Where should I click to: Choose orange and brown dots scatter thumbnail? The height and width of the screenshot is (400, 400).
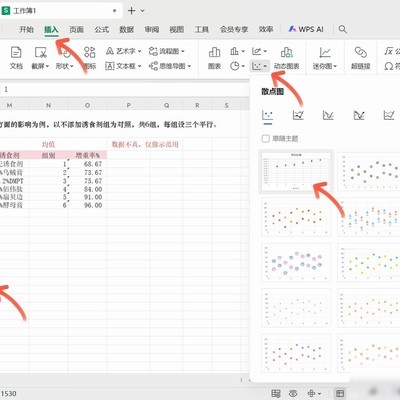296,217
